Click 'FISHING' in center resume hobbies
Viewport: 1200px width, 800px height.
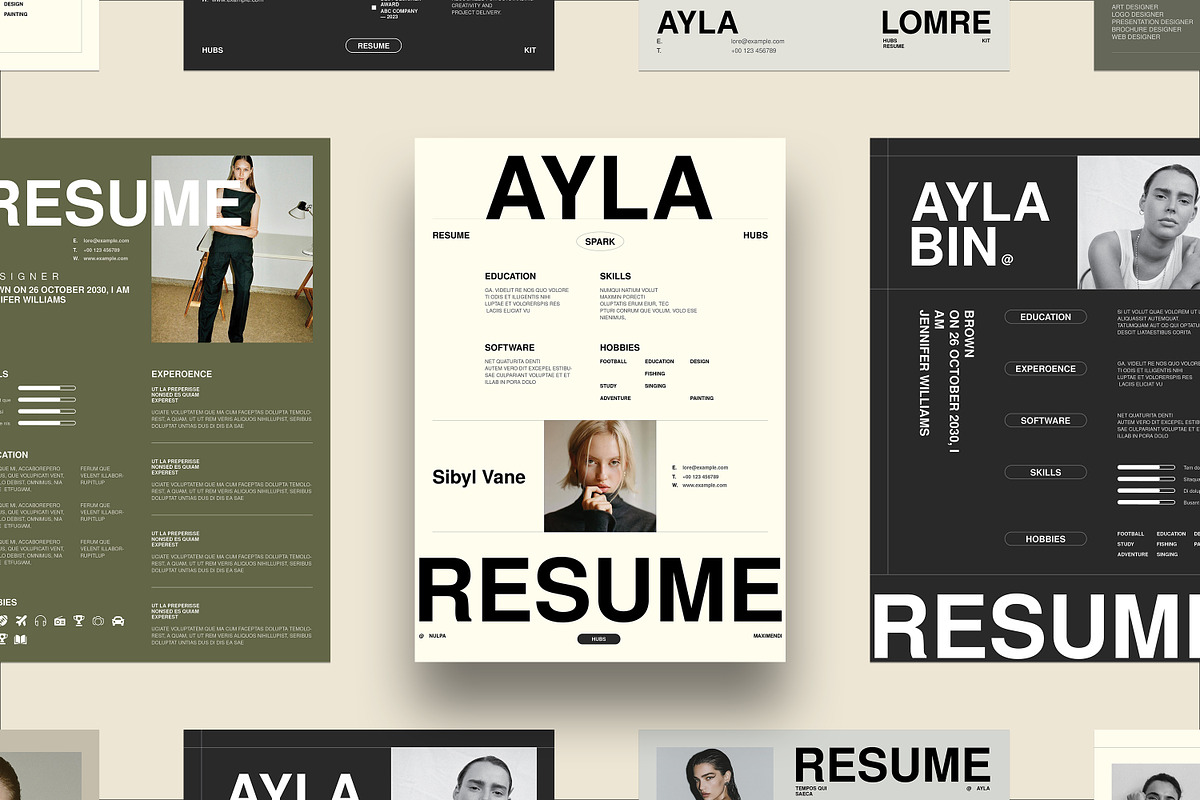point(655,373)
